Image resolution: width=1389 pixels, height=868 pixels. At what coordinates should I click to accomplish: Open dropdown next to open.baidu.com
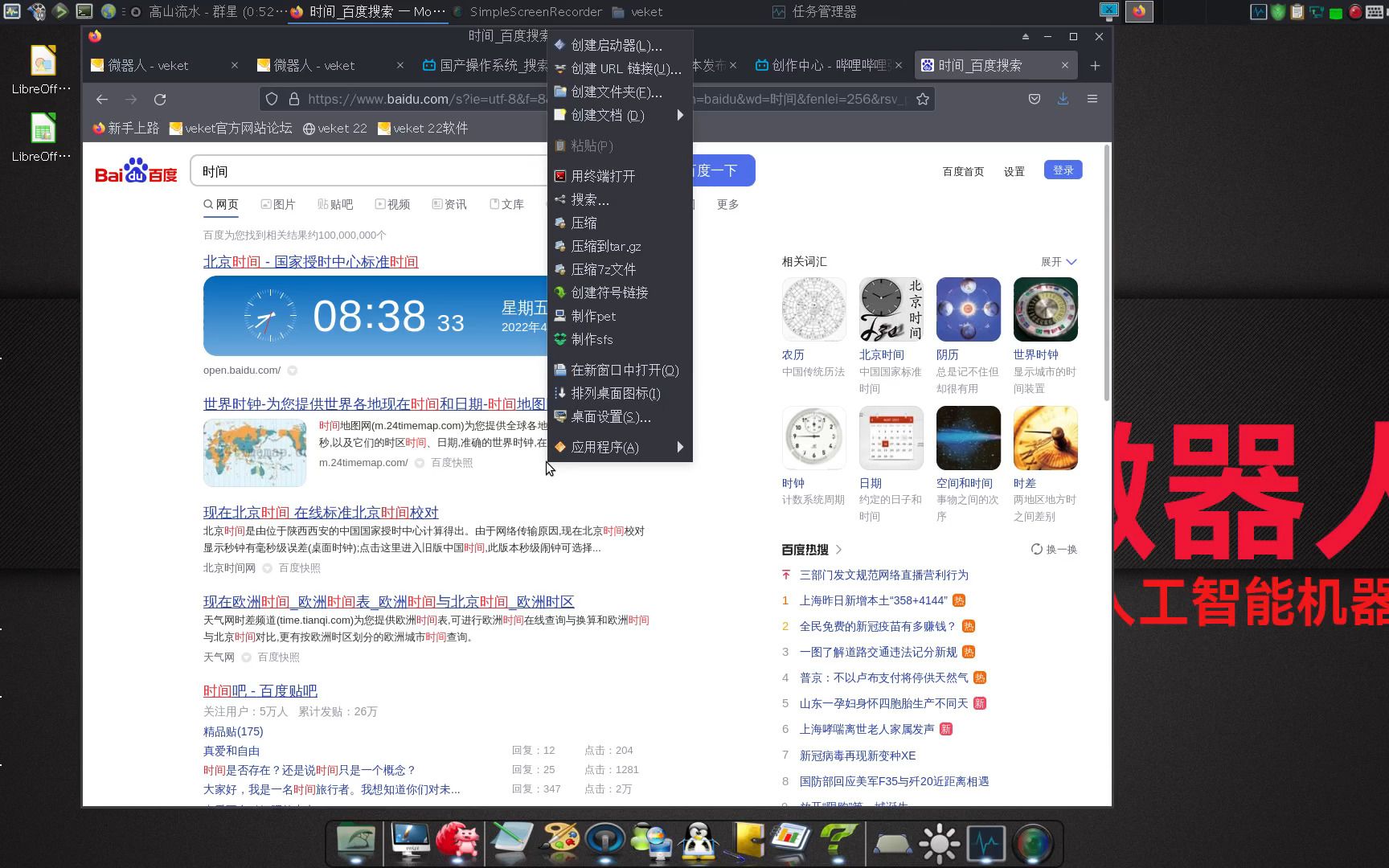click(x=293, y=371)
